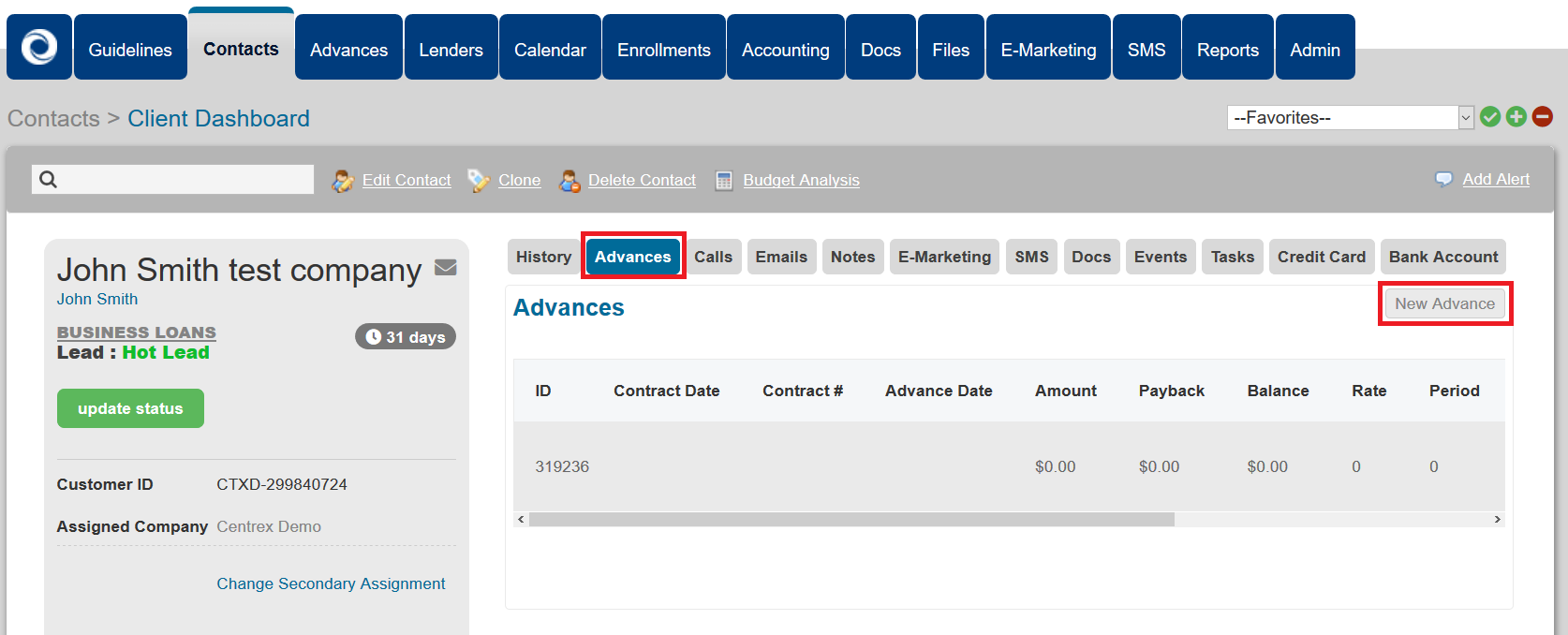Click the Edit Contact pencil-person icon

(x=343, y=181)
